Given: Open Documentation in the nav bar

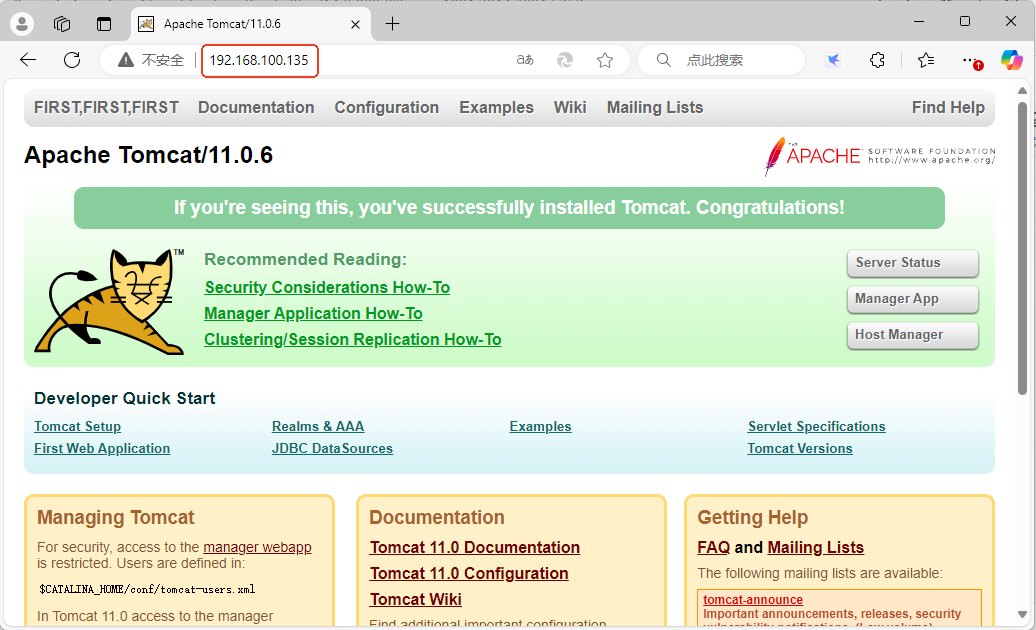Looking at the screenshot, I should 256,108.
